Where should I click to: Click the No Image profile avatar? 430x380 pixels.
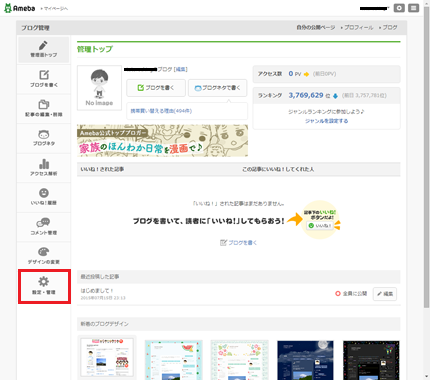99,88
